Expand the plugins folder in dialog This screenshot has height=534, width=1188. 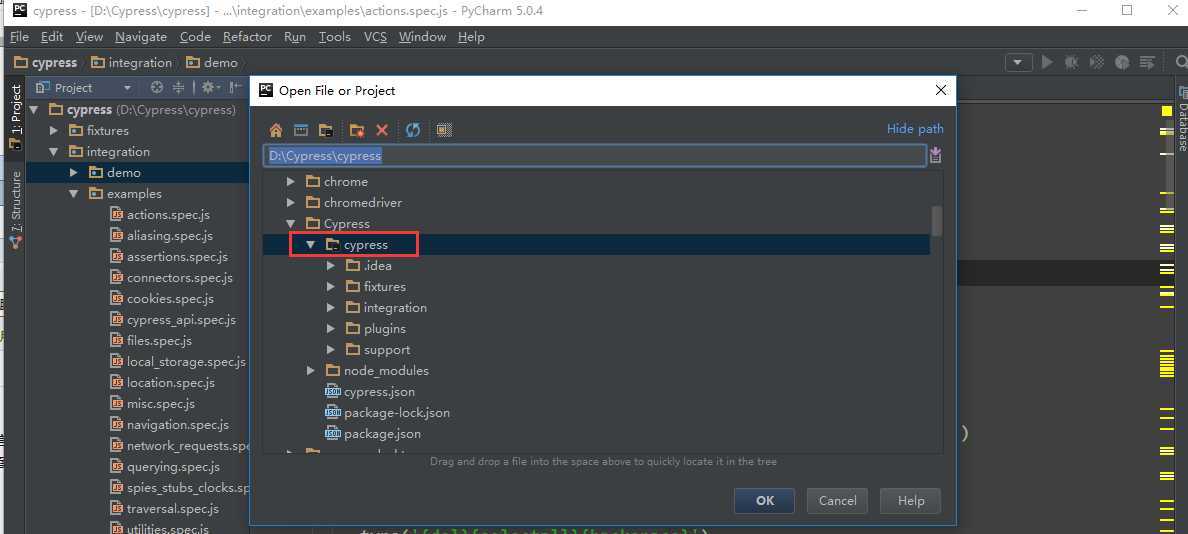(x=330, y=329)
